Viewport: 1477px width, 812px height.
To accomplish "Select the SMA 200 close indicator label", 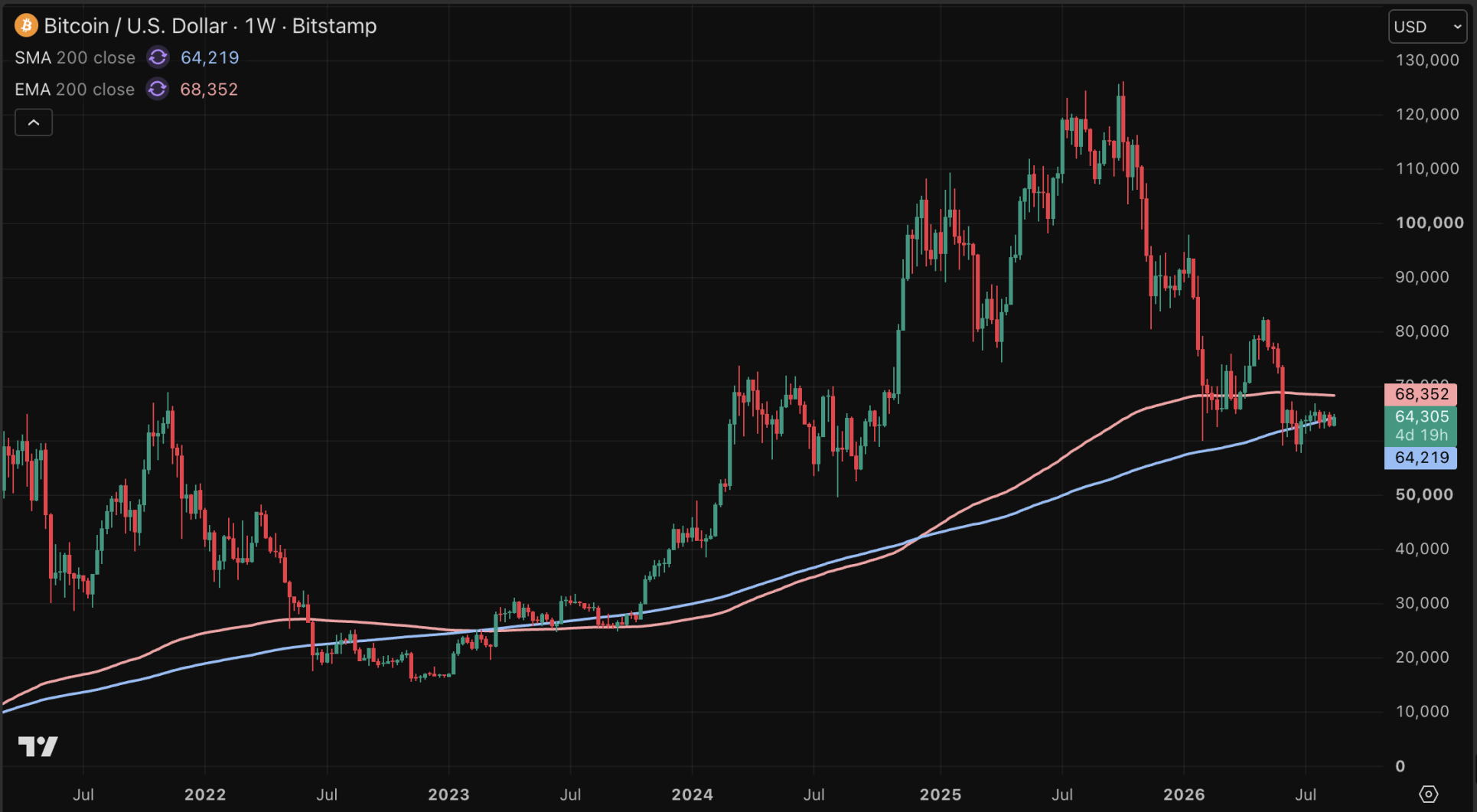I will [75, 57].
